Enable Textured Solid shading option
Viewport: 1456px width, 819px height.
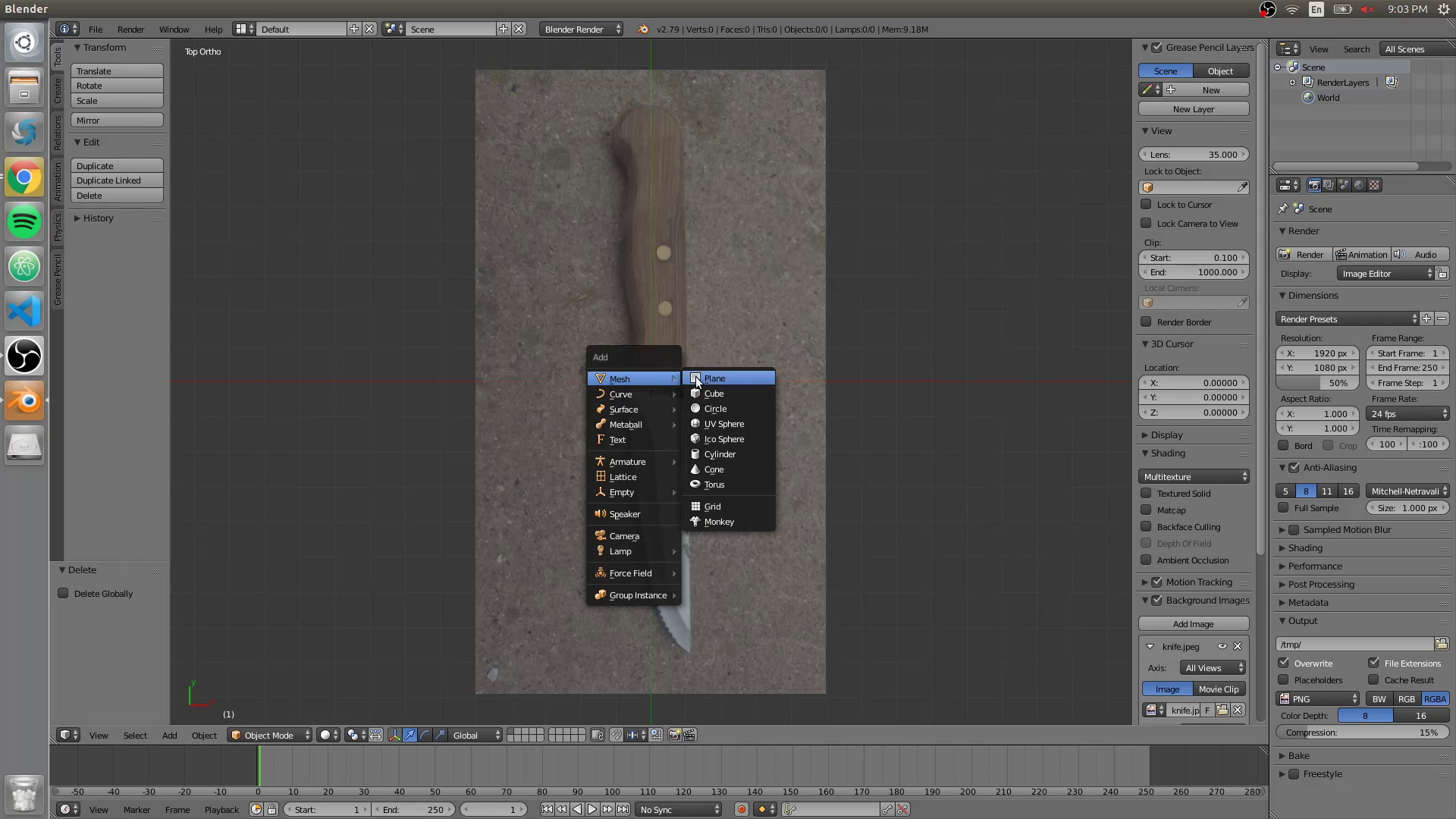click(x=1147, y=494)
